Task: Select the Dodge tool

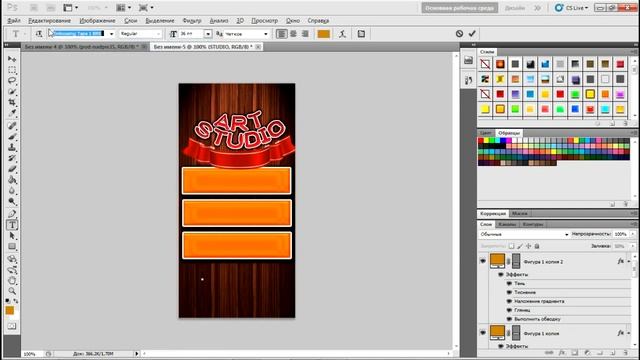Action: coord(12,202)
